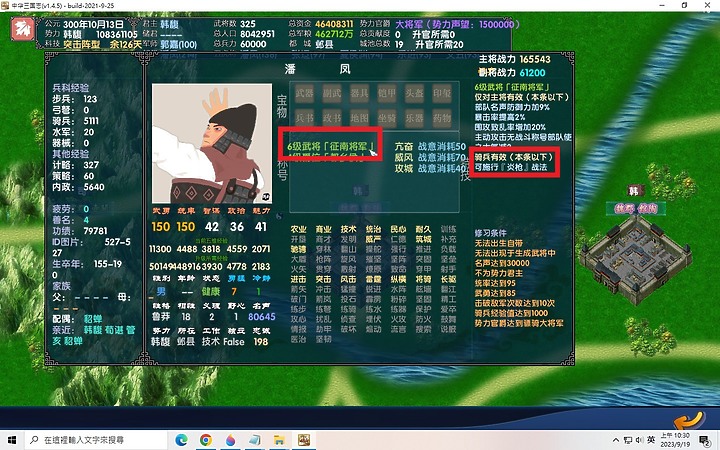Click the 突击 skill

[x=323, y=279]
